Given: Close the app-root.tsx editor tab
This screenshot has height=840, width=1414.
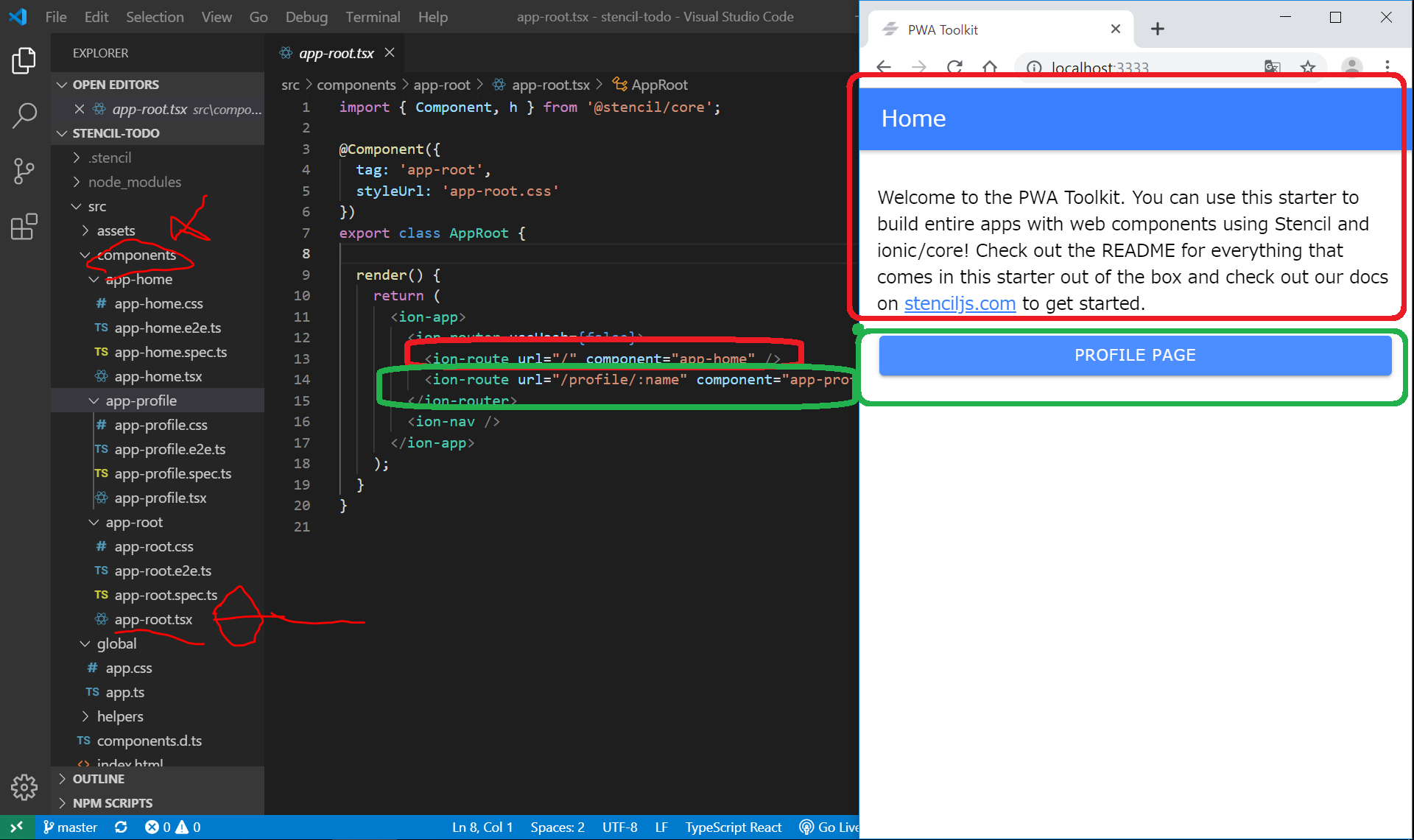Looking at the screenshot, I should (x=390, y=53).
